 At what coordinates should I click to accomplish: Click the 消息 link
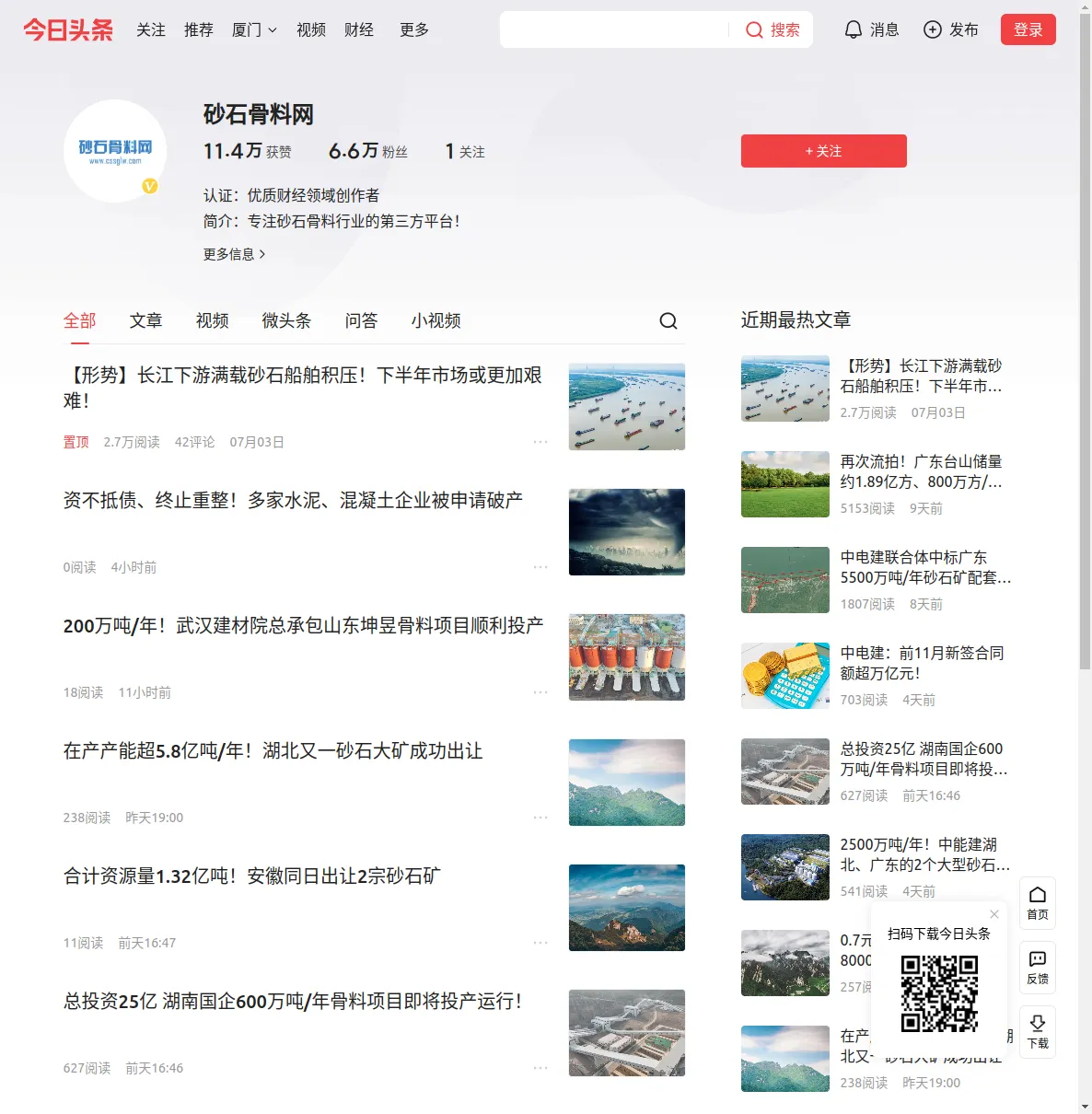click(885, 30)
